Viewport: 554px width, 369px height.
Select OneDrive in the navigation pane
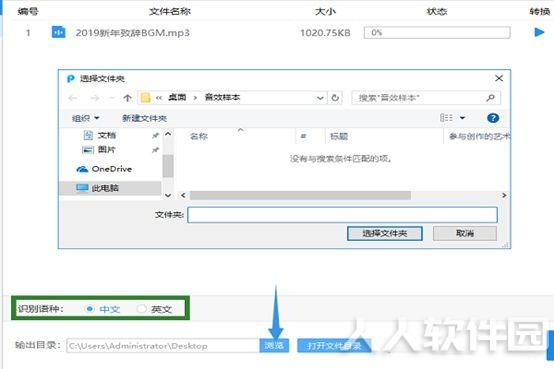112,169
